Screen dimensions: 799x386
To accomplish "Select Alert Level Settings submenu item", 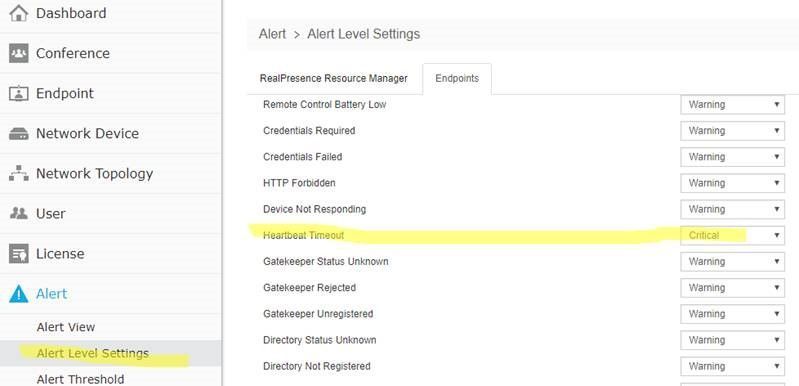I will point(93,353).
